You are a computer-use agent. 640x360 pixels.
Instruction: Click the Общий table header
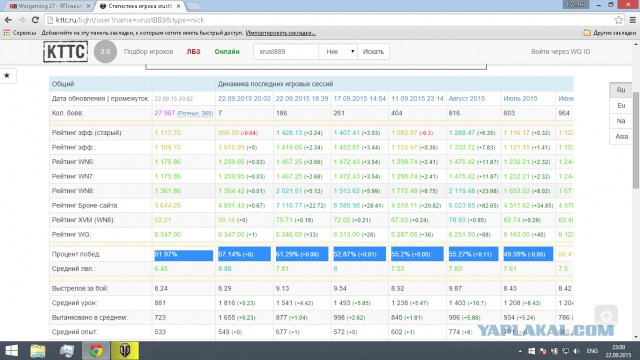[63, 84]
